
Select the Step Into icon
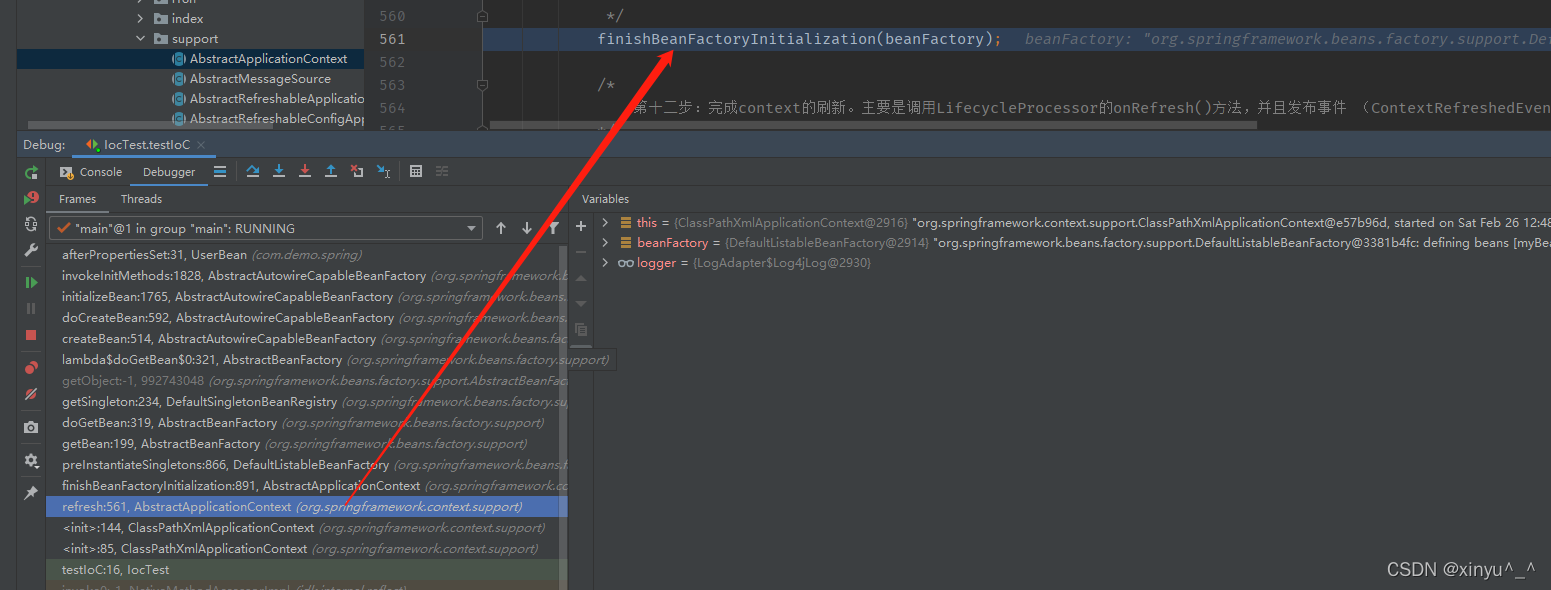click(278, 172)
